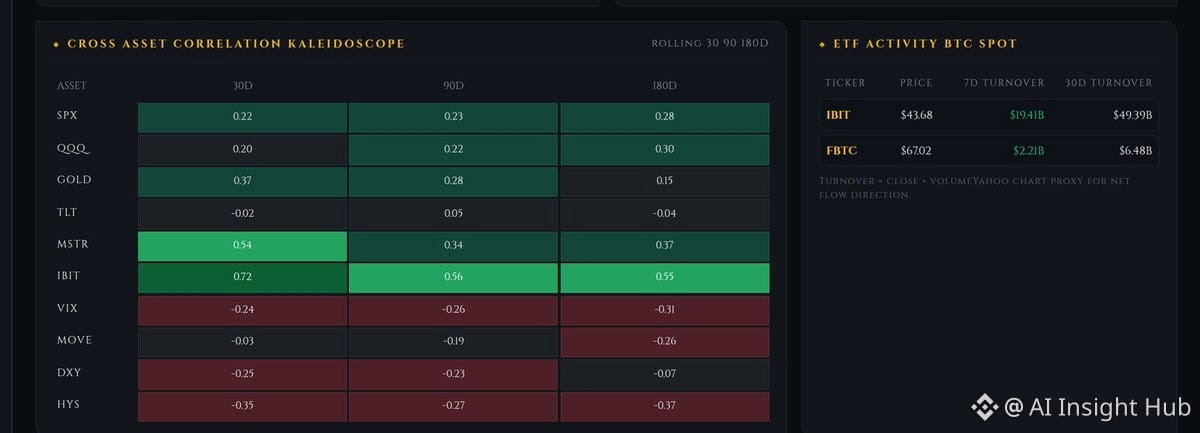Screen dimensions: 1200x433
Task: Click TLT 90D value 0.05
Action: coord(453,213)
